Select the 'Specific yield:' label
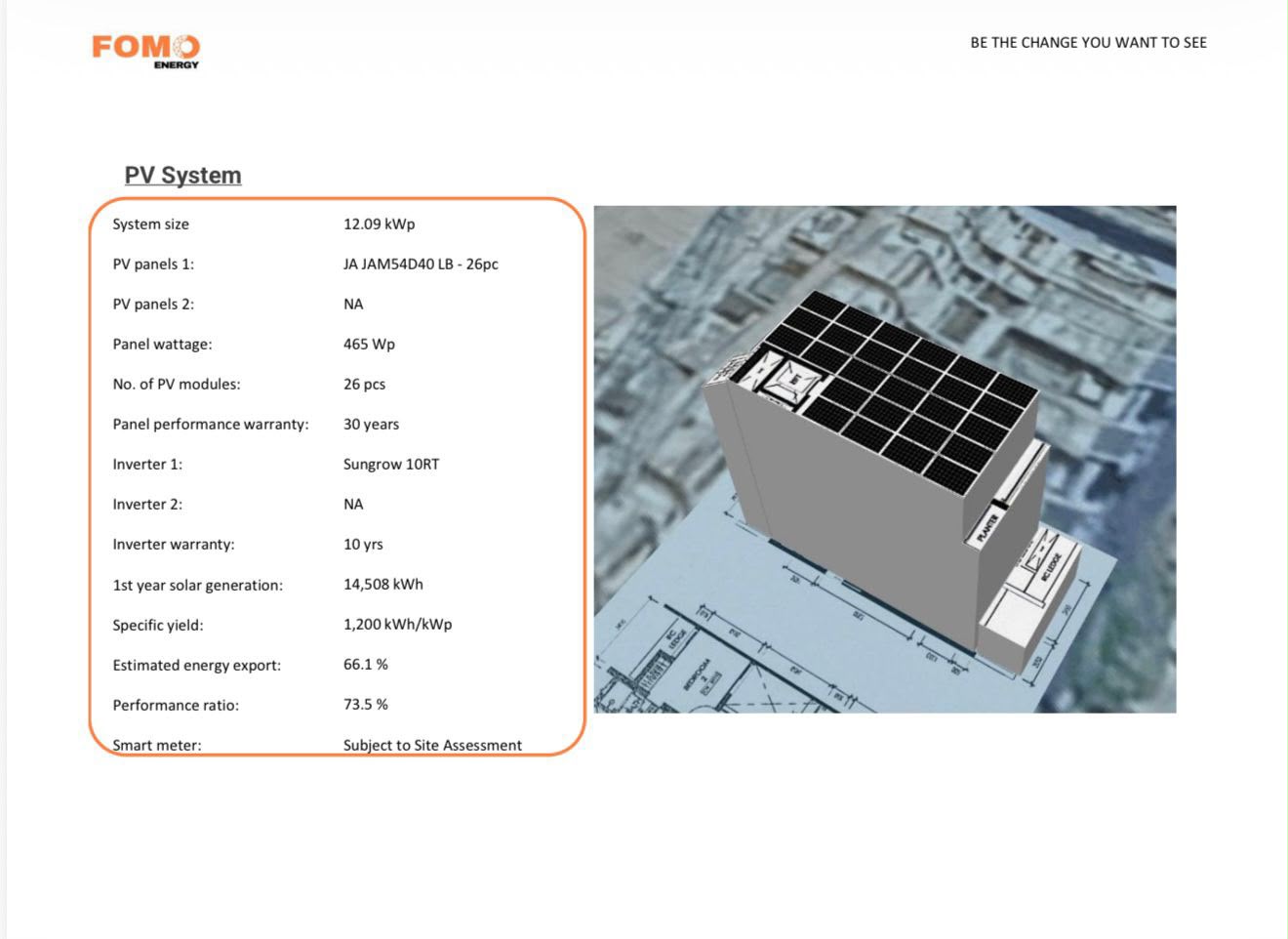 click(158, 626)
